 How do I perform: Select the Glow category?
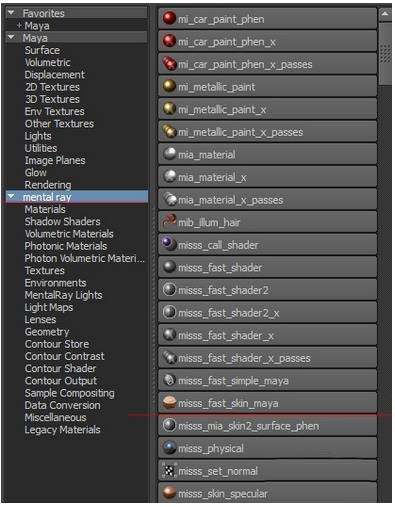(35, 173)
